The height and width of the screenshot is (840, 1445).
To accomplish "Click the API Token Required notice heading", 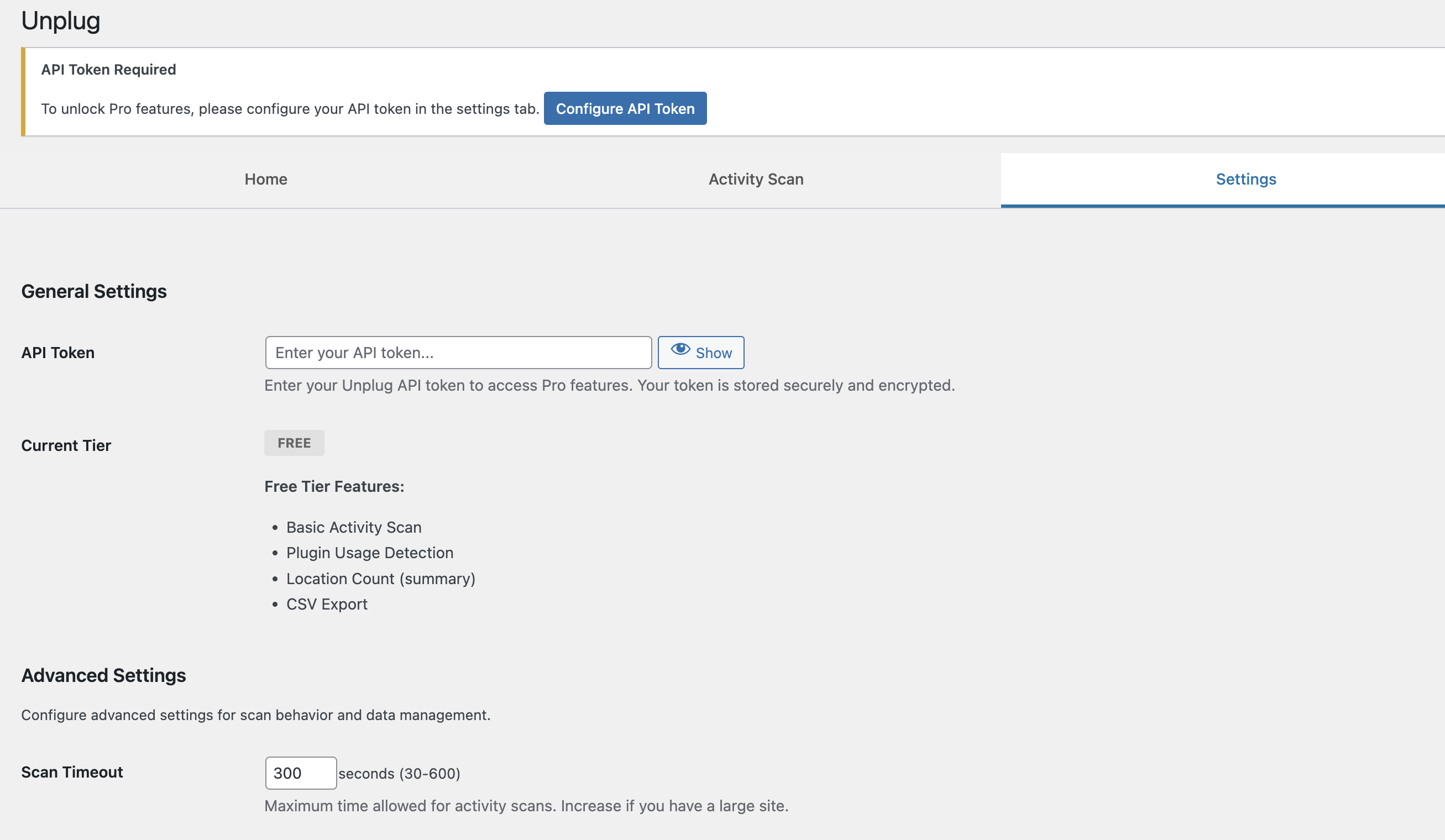I will point(108,70).
